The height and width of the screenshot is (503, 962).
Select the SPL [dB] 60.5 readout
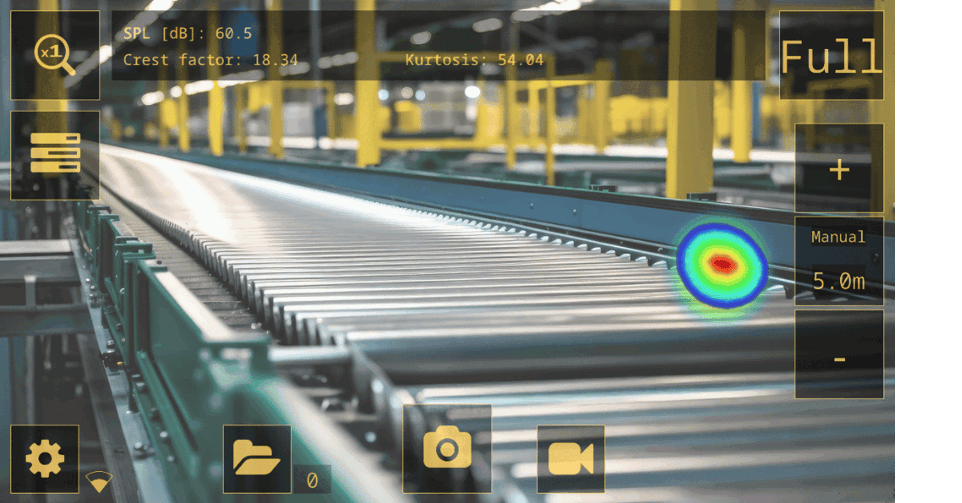188,33
